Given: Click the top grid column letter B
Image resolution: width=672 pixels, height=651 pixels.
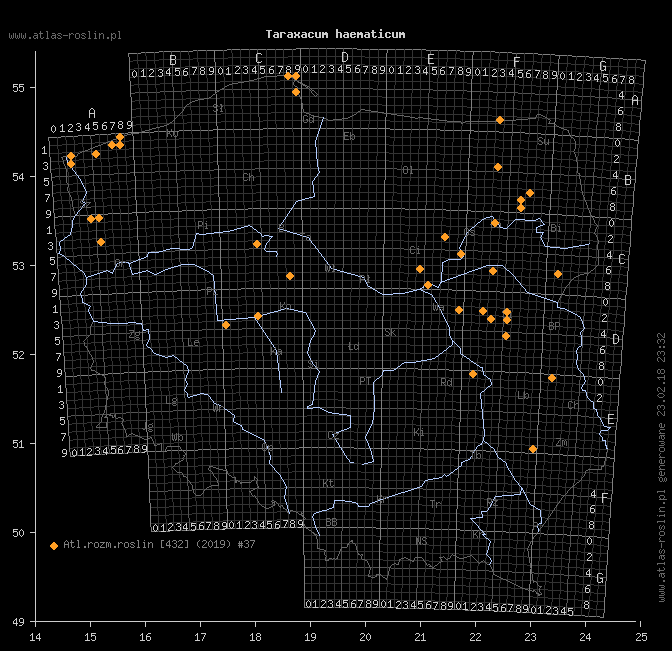Looking at the screenshot, I should pyautogui.click(x=173, y=60).
